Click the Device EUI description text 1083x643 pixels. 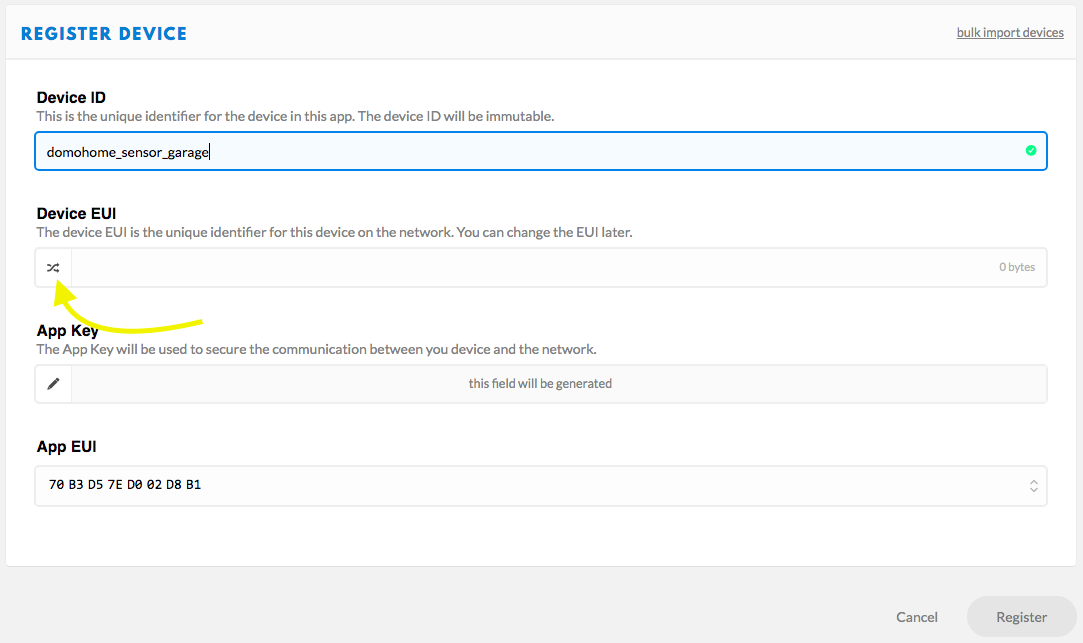pyautogui.click(x=334, y=232)
